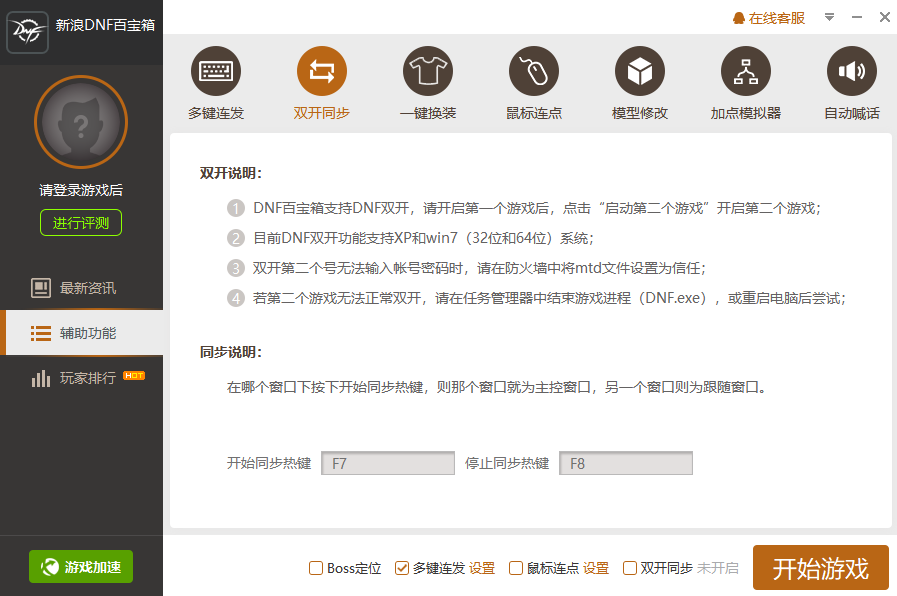Open the 加点模拟器 simulator icon
The image size is (897, 596).
pyautogui.click(x=745, y=72)
